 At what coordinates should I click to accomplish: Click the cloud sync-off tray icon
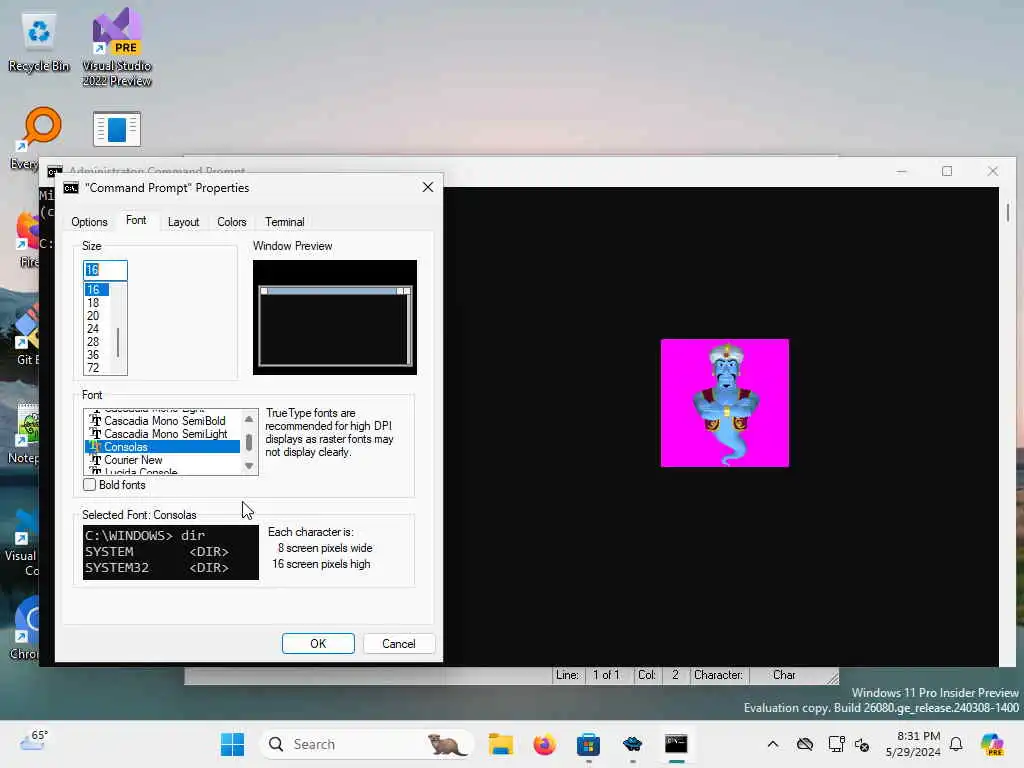(x=805, y=744)
